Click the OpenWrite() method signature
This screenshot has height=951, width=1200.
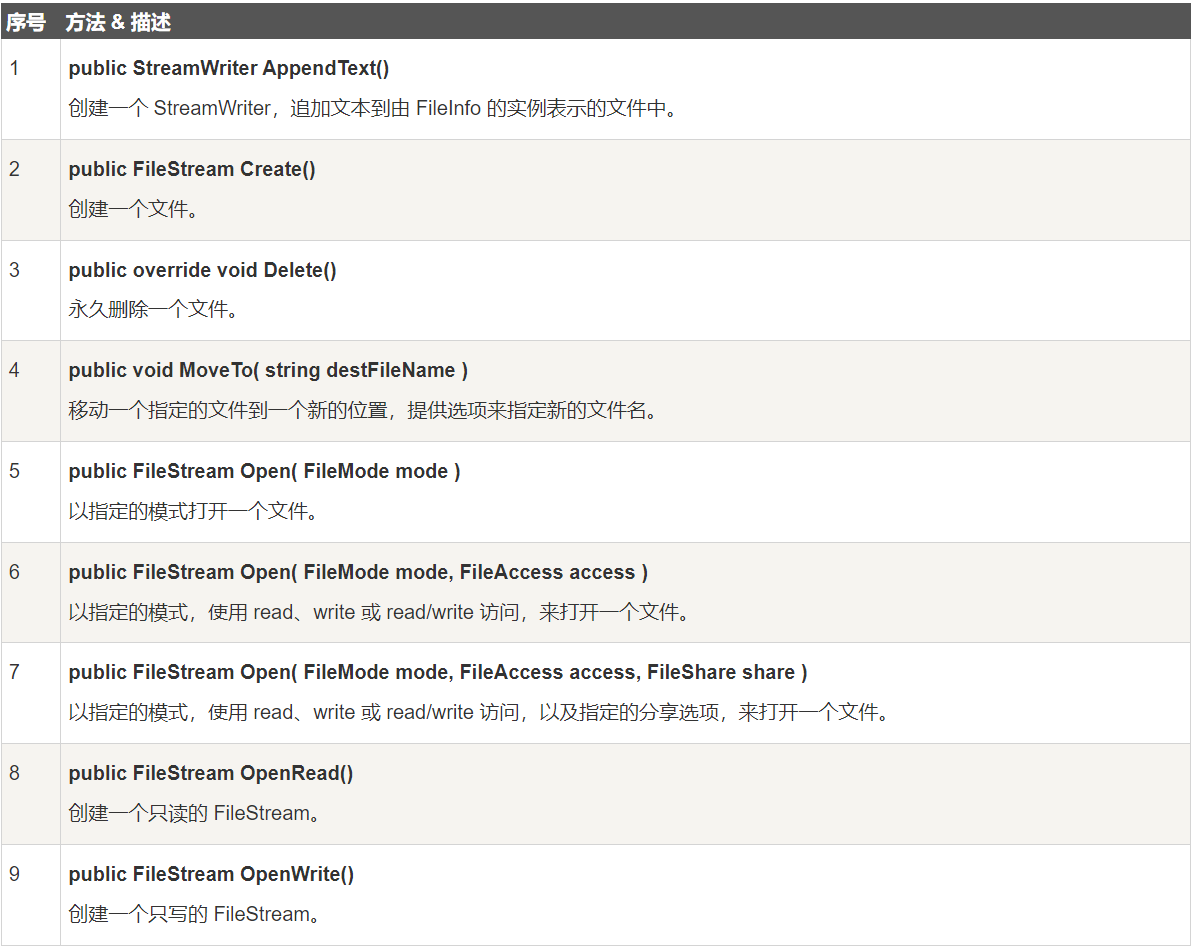[211, 874]
